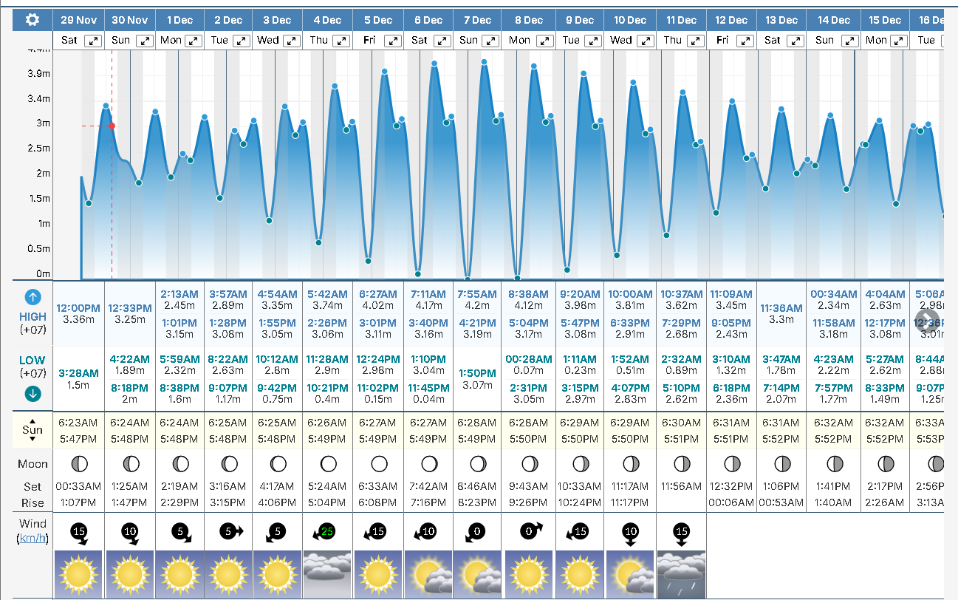958x600 pixels.
Task: Click the red marker on tide chart
Action: pos(112,126)
